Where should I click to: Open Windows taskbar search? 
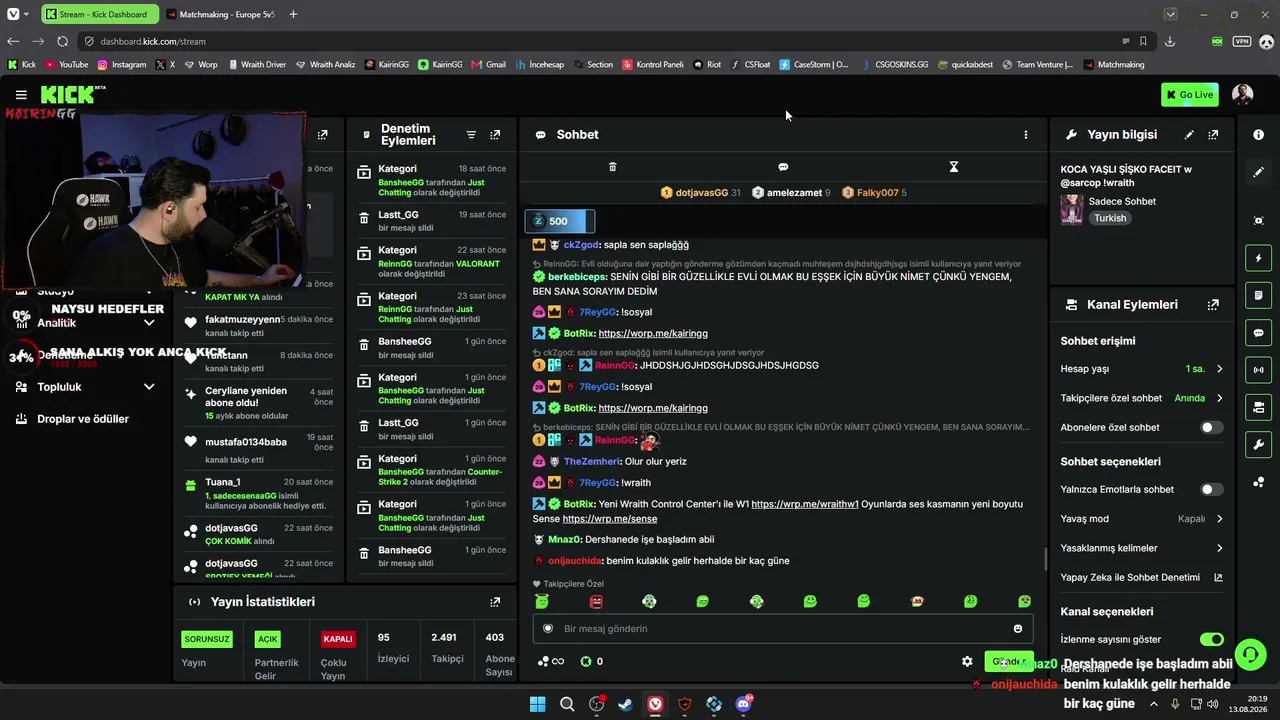(567, 704)
